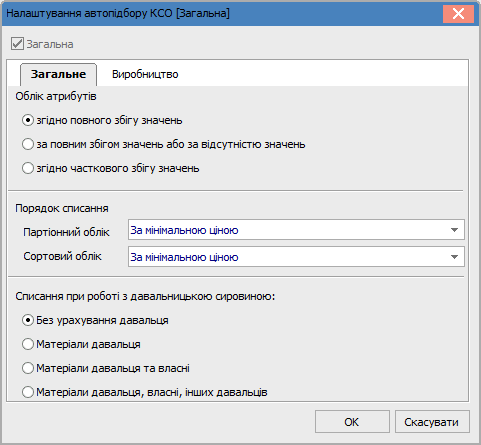Click the Облік атрибутів section label
Viewport: 481px width, 445px height.
coord(56,96)
